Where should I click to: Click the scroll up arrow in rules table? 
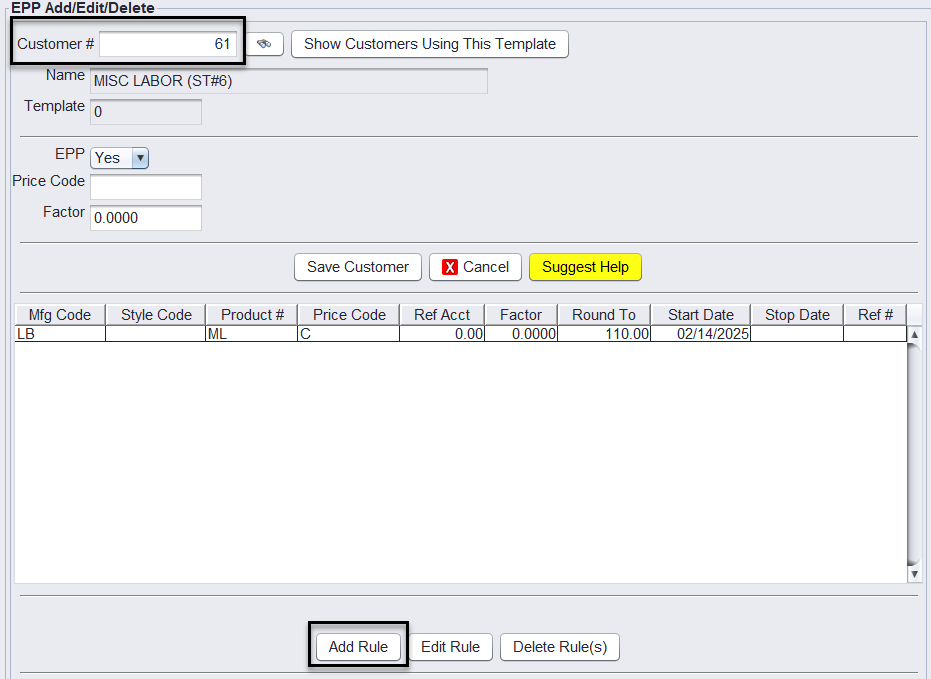pyautogui.click(x=913, y=335)
